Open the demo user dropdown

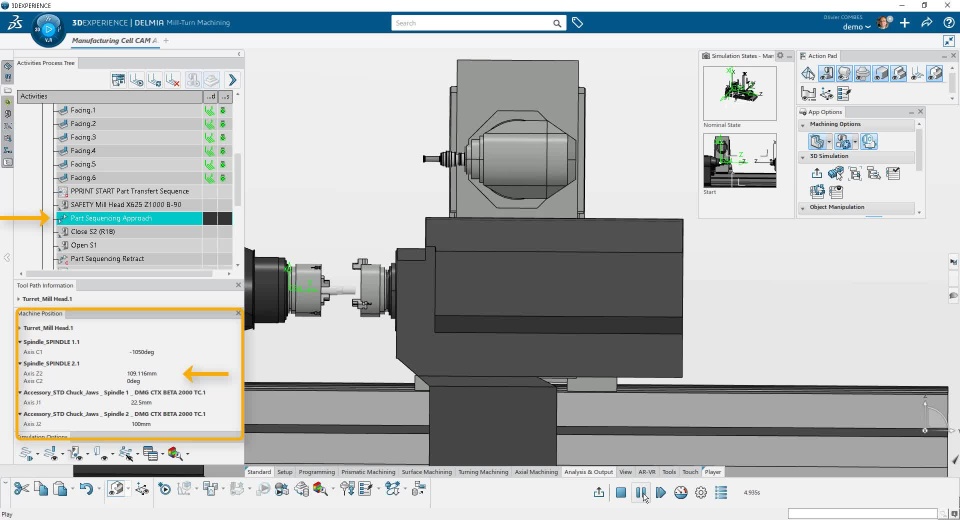pyautogui.click(x=857, y=26)
